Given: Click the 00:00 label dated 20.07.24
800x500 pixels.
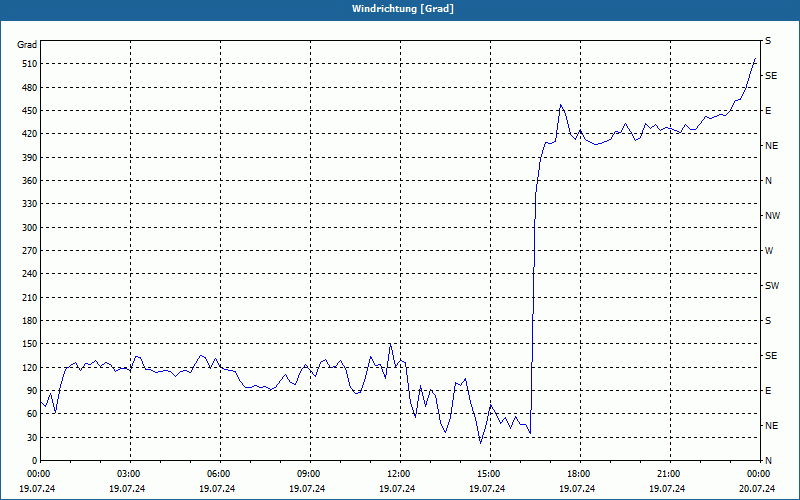Looking at the screenshot, I should [x=760, y=474].
